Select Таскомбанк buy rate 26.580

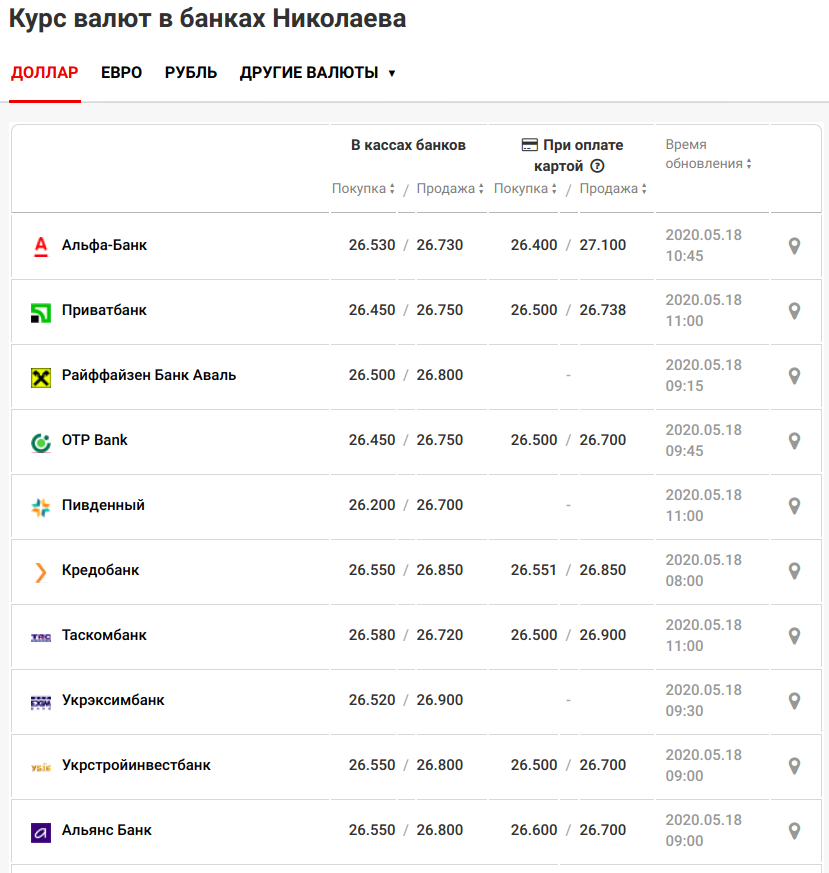pyautogui.click(x=372, y=635)
